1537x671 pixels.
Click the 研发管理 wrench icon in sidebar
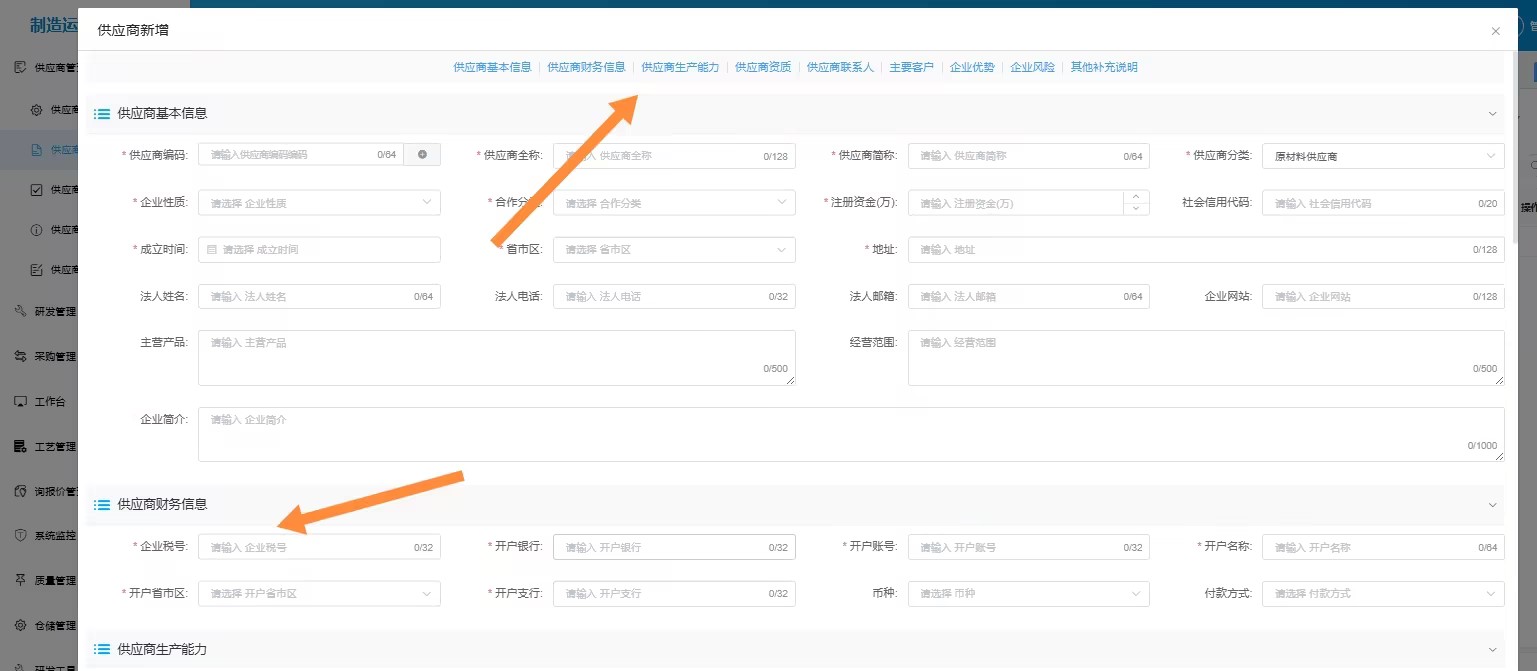click(20, 311)
